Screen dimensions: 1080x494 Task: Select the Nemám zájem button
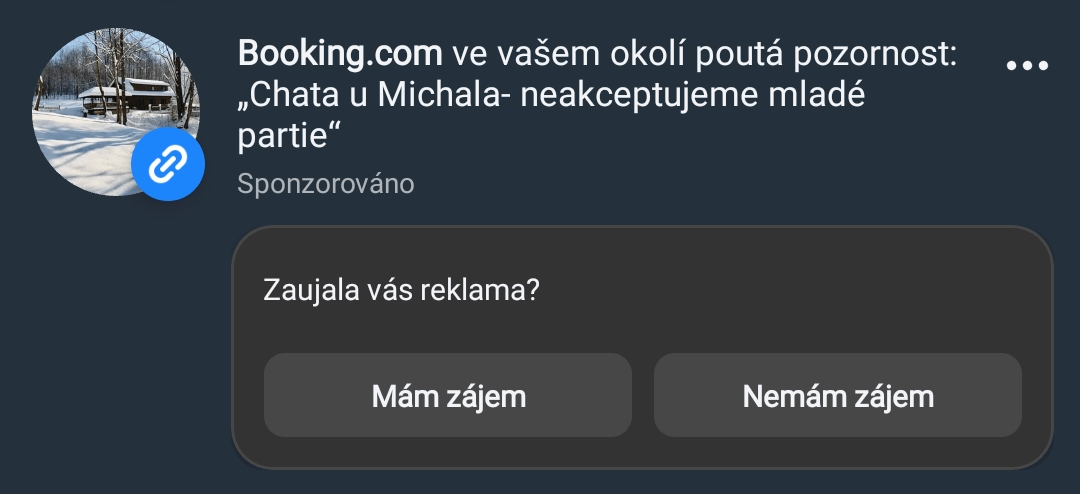click(x=838, y=395)
